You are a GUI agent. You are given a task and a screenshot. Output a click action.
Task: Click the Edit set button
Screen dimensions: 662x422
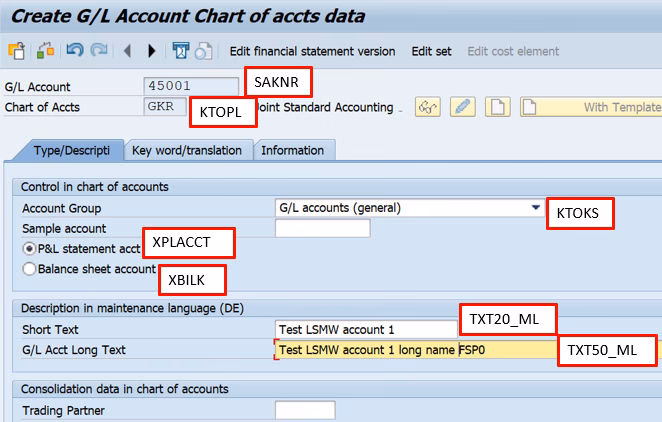click(431, 51)
